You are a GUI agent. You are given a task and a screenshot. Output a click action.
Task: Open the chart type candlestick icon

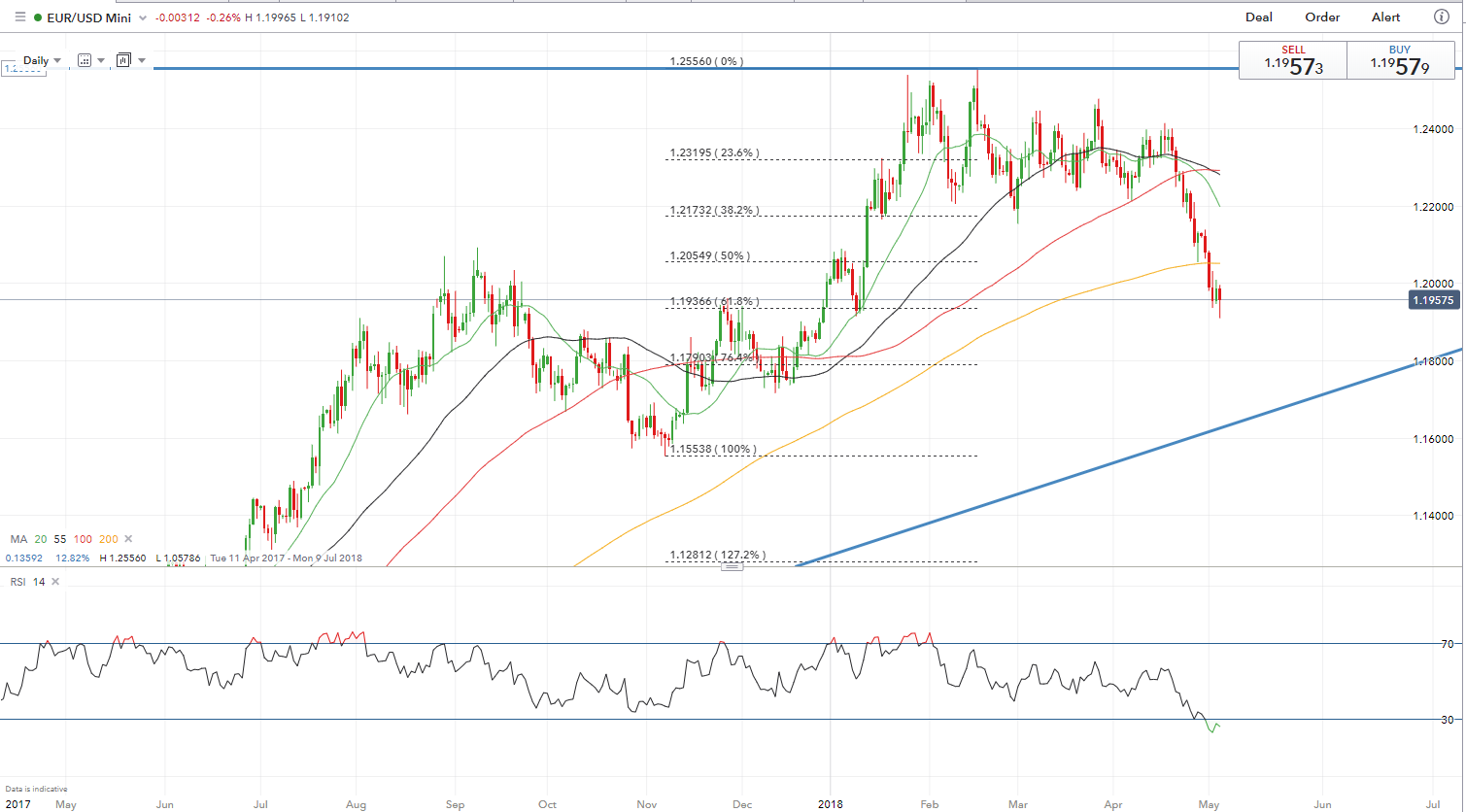[x=123, y=60]
